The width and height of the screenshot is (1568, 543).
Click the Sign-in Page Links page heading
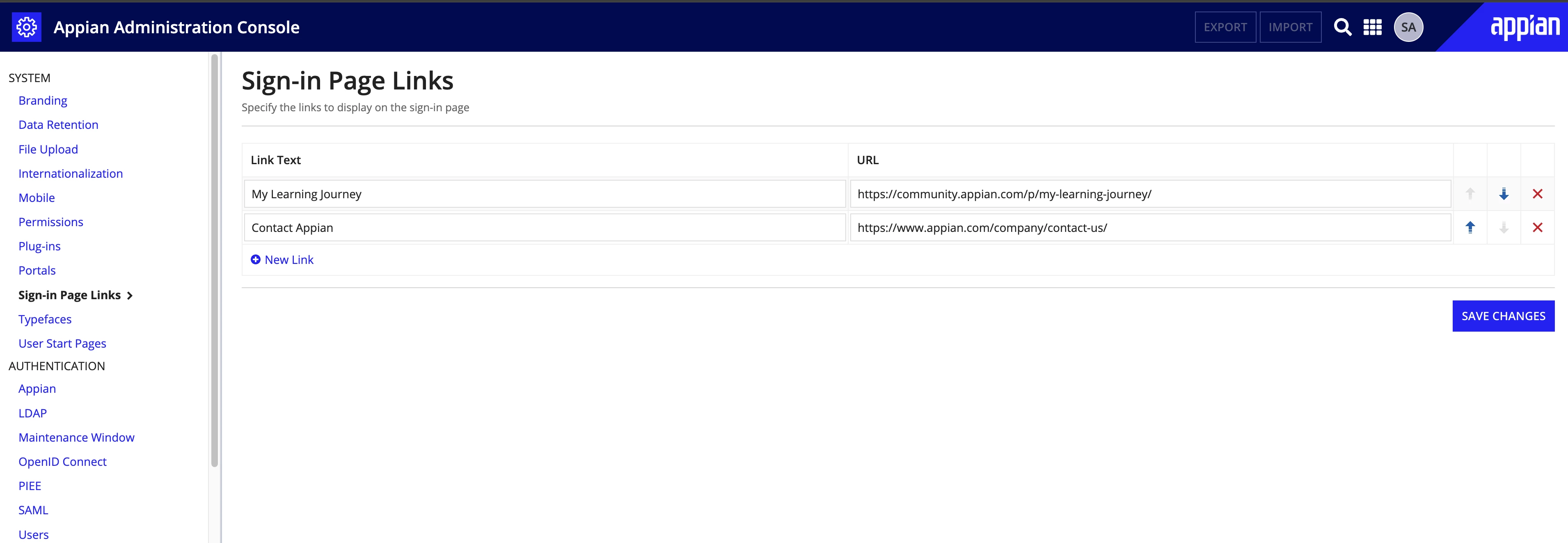(x=348, y=81)
